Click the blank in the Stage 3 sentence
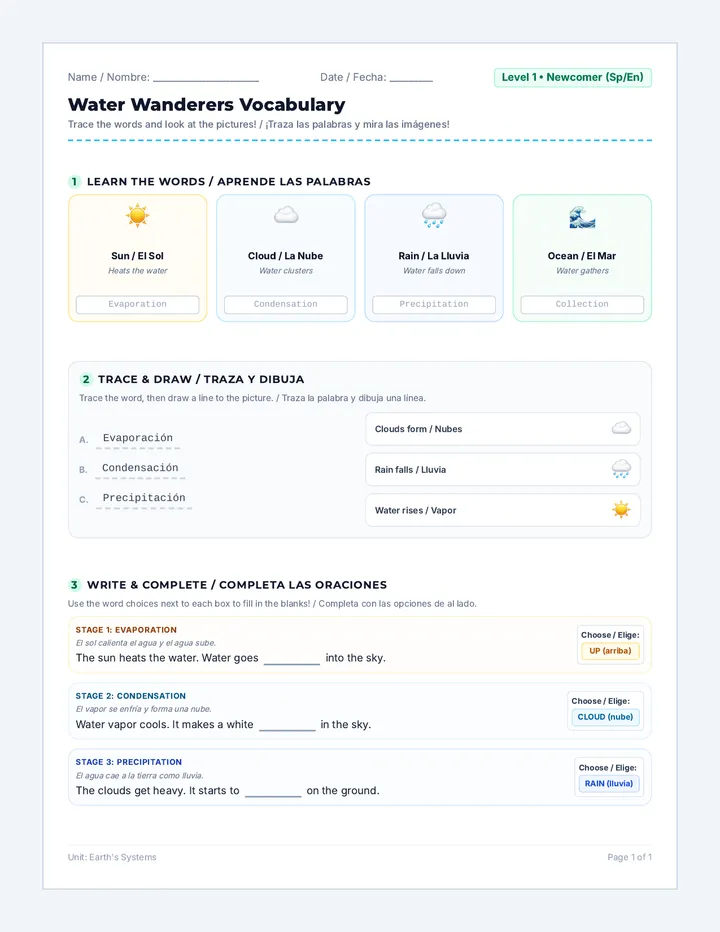This screenshot has width=720, height=932. point(273,792)
